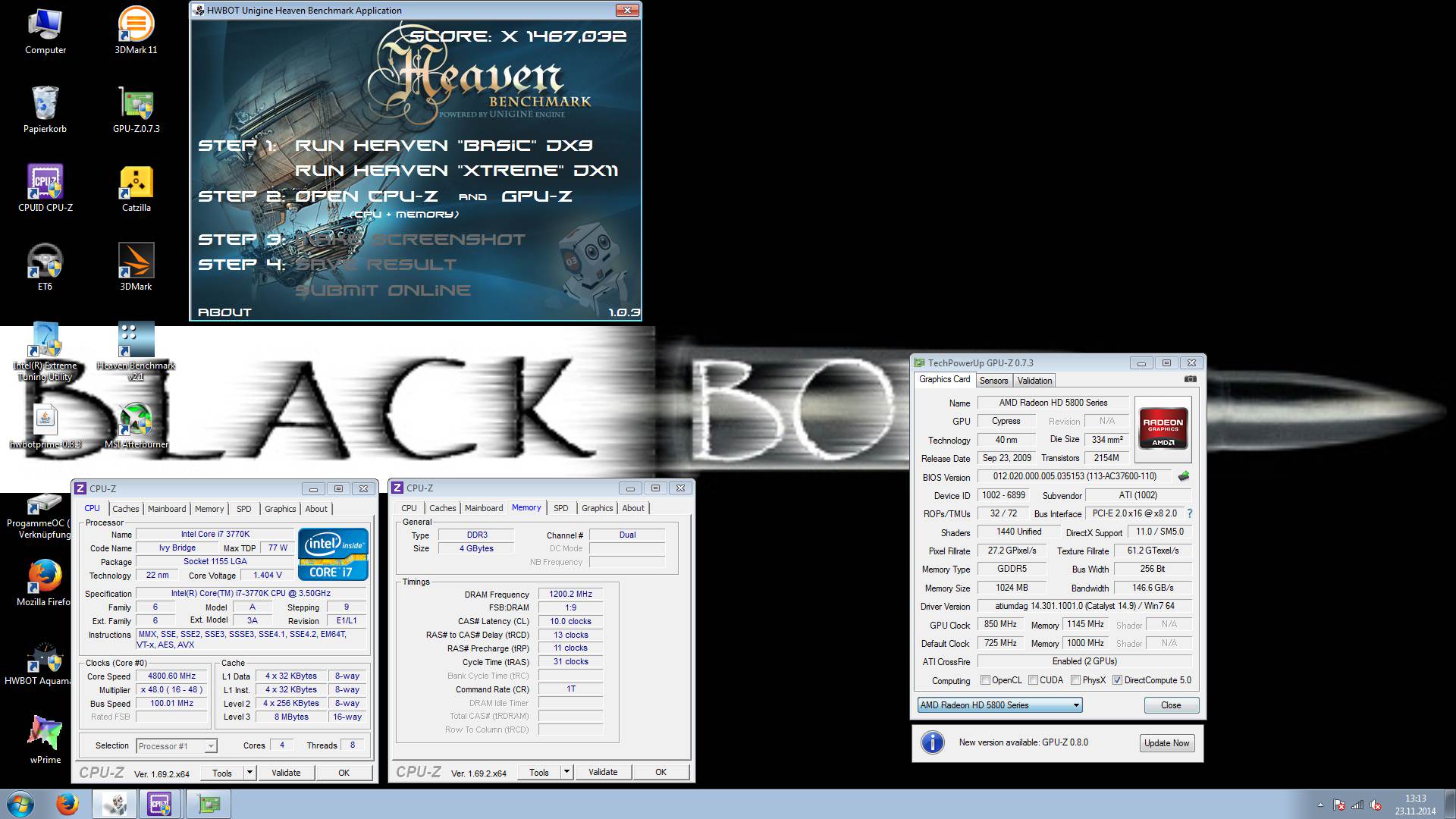Screen dimensions: 1456x819
Task: Launch Heaven Benchmark v2.1 shortcut
Action: (136, 352)
